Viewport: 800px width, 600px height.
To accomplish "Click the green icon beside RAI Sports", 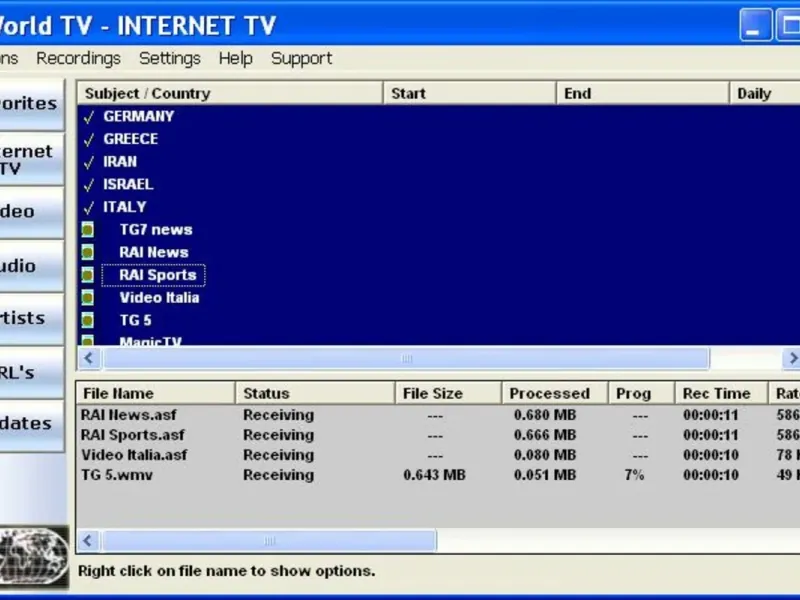I will point(88,275).
